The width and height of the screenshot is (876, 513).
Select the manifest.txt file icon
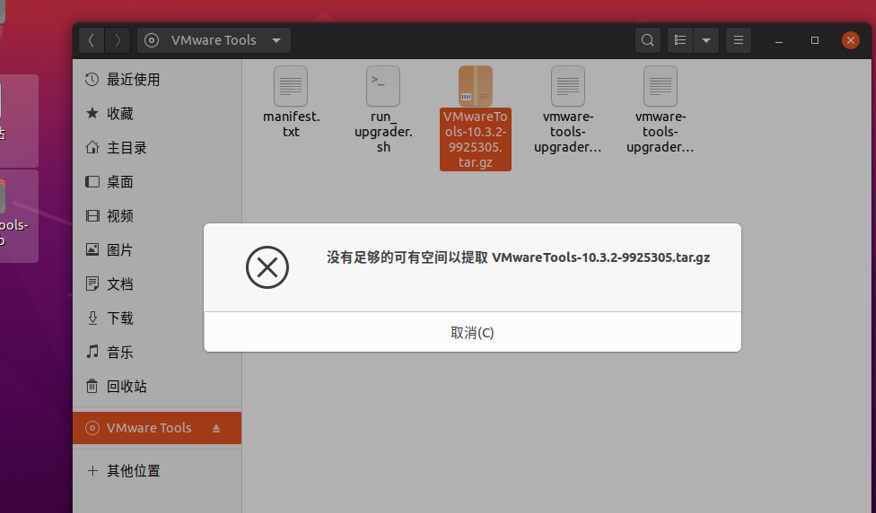coord(291,86)
